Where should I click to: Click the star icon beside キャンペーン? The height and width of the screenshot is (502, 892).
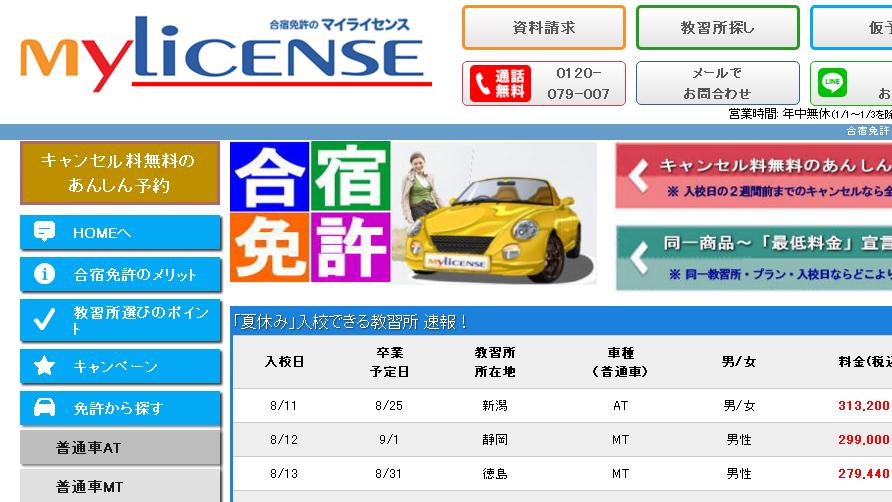(x=44, y=365)
